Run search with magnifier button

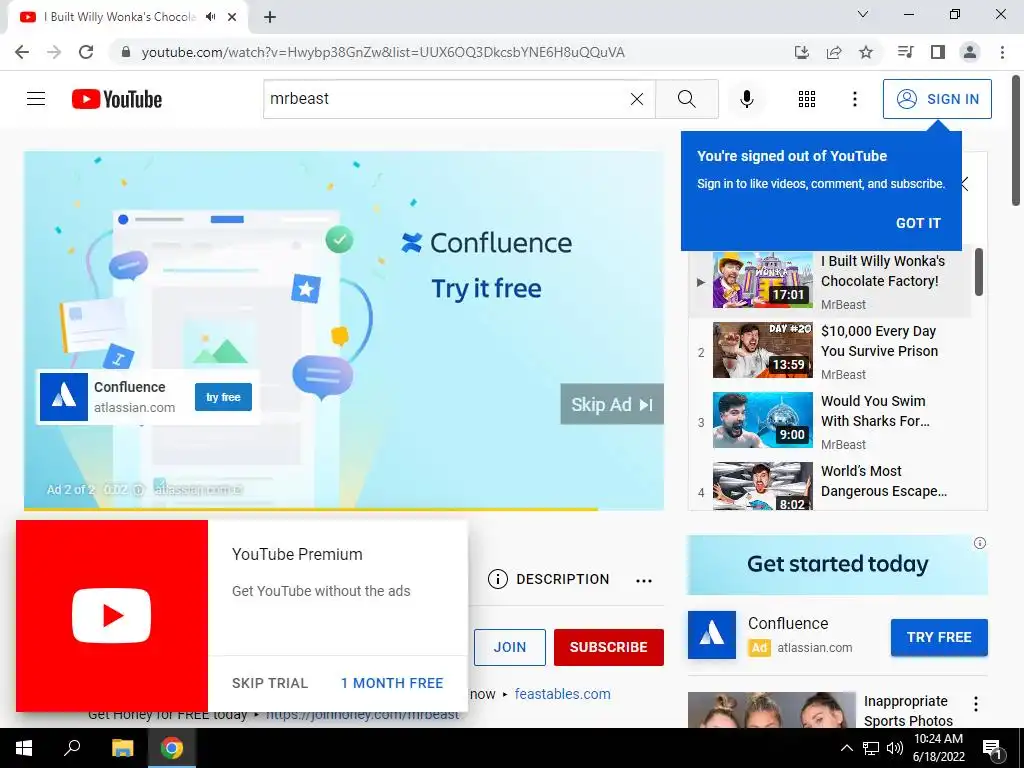(x=686, y=99)
